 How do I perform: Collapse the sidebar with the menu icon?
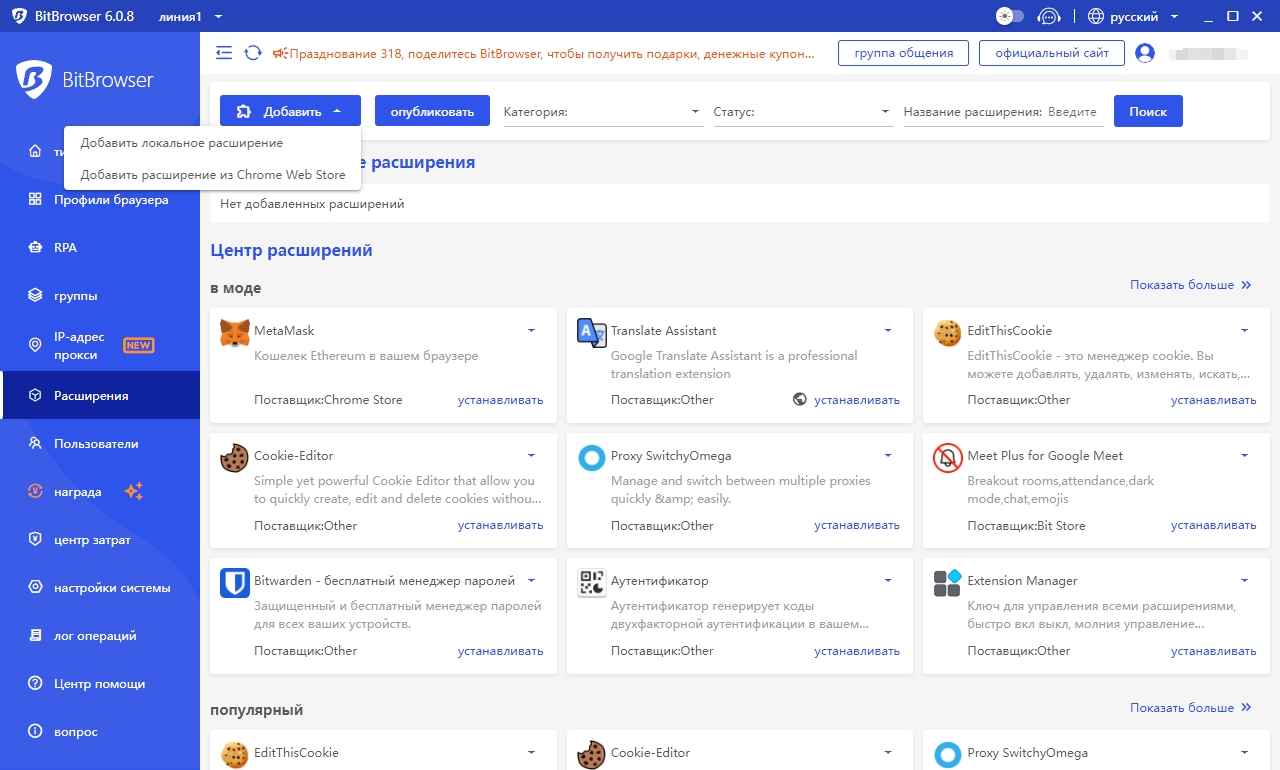(x=224, y=53)
